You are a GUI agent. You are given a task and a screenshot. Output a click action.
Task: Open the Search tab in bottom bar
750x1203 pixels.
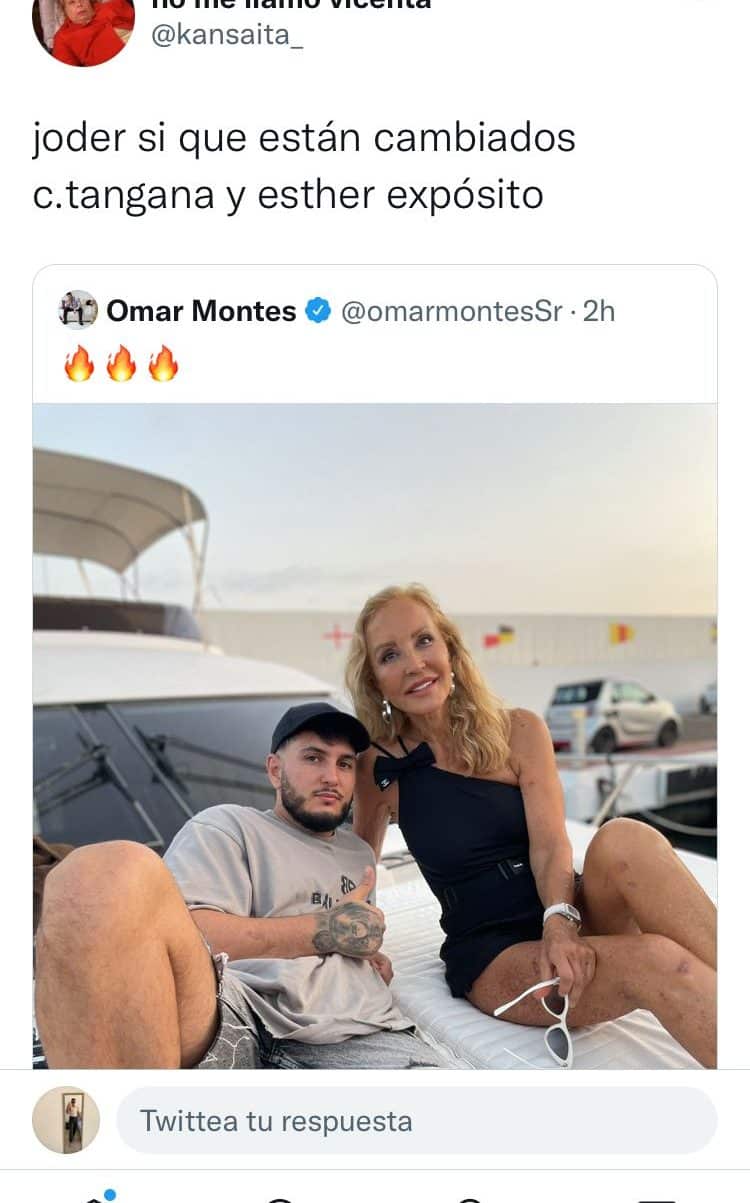pyautogui.click(x=281, y=1198)
